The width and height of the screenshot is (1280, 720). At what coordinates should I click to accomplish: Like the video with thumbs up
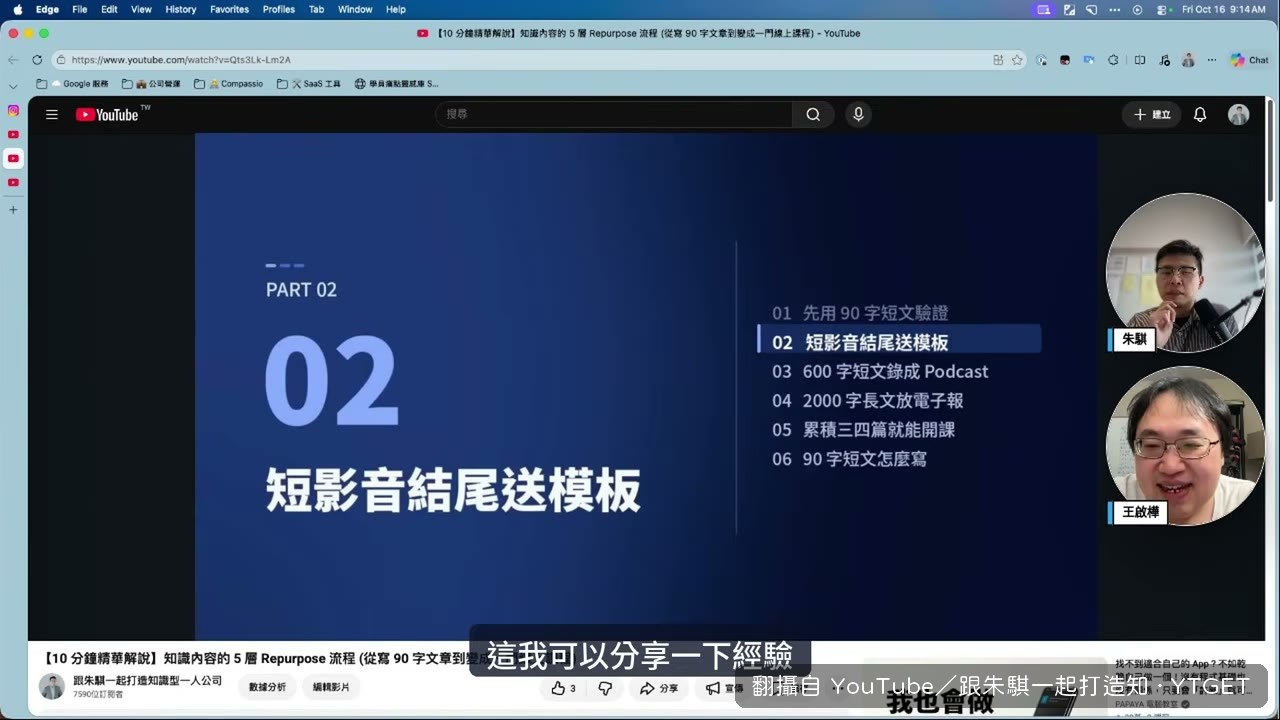pos(563,688)
